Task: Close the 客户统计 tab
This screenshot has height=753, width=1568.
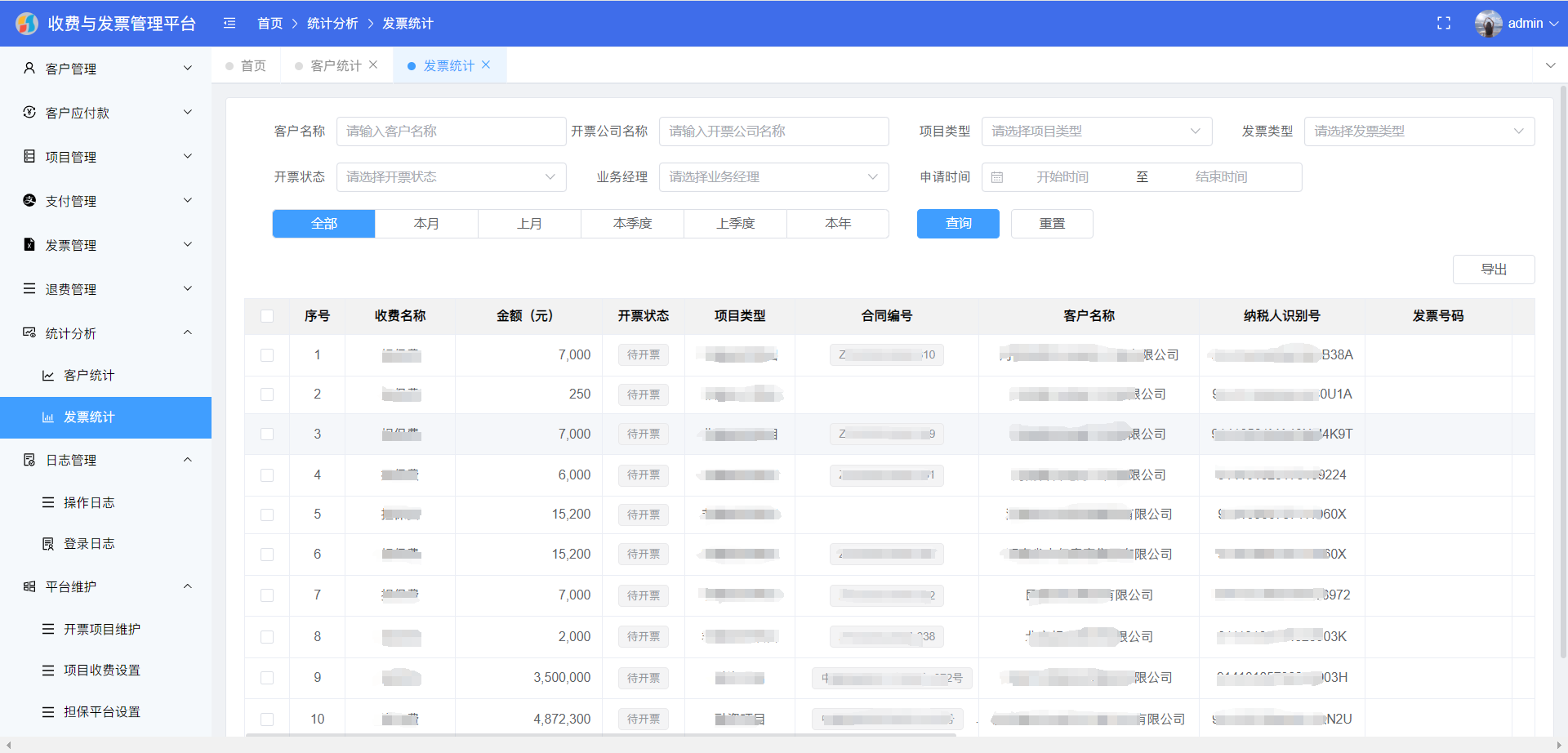Action: point(373,65)
